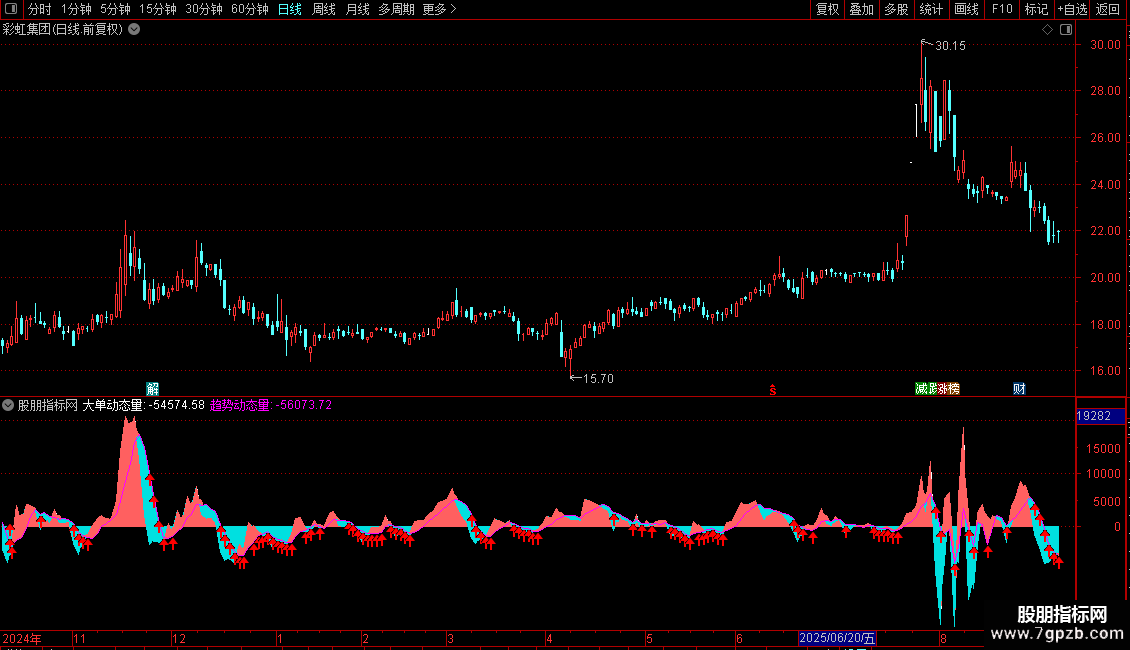Click the blue 财 marker

[1019, 389]
